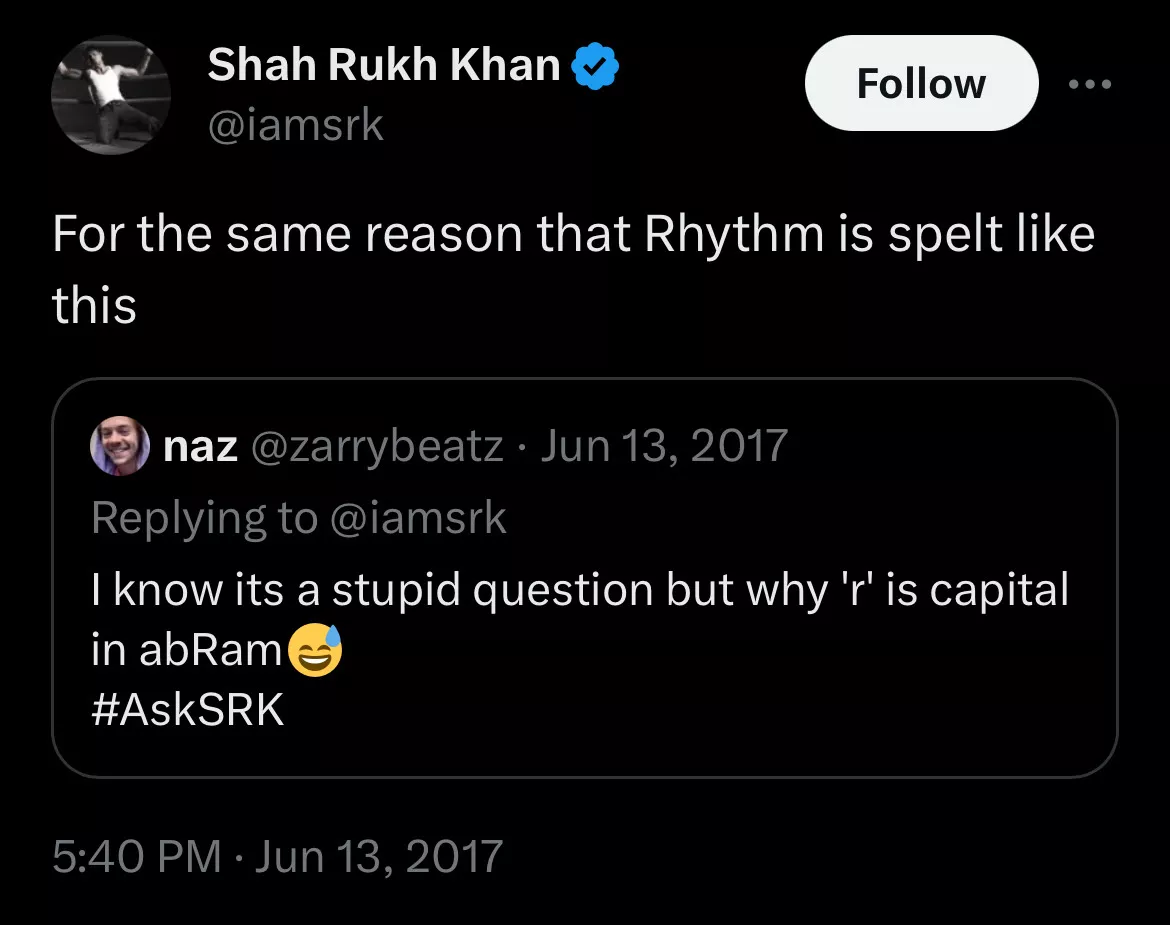1170x925 pixels.
Task: Click the naz display name
Action: pyautogui.click(x=200, y=446)
